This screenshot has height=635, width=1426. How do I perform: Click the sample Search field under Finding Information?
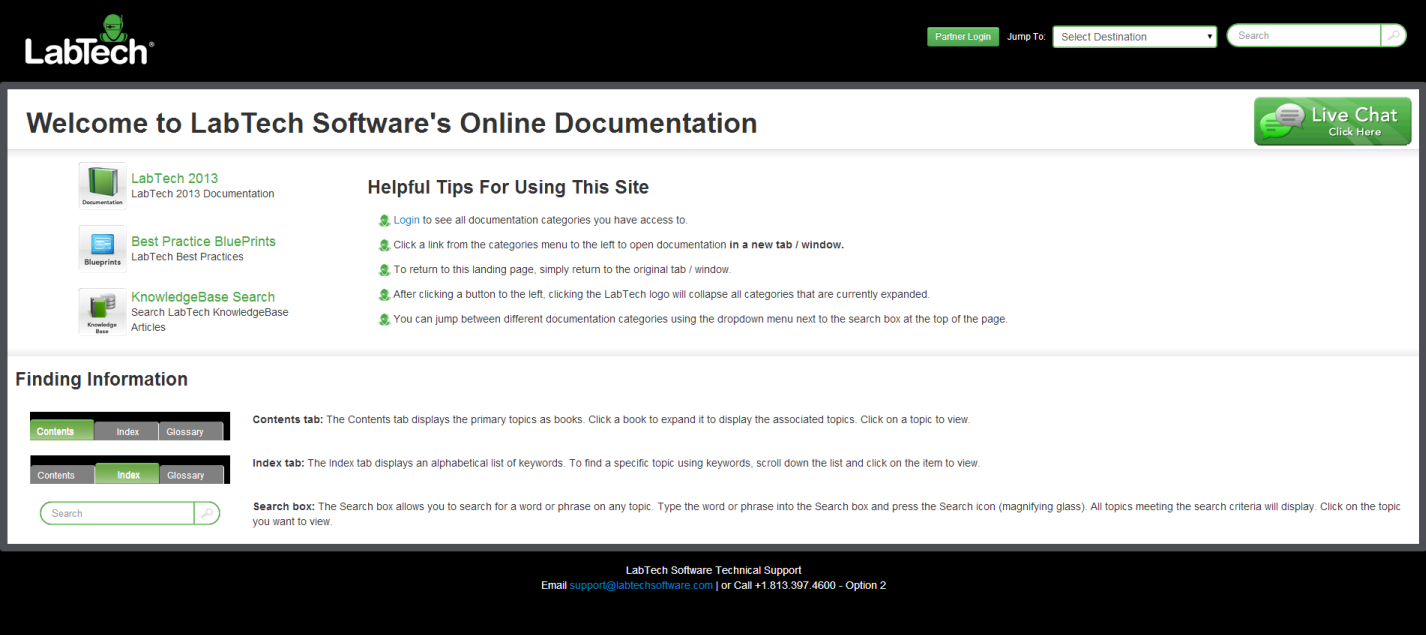tap(117, 513)
